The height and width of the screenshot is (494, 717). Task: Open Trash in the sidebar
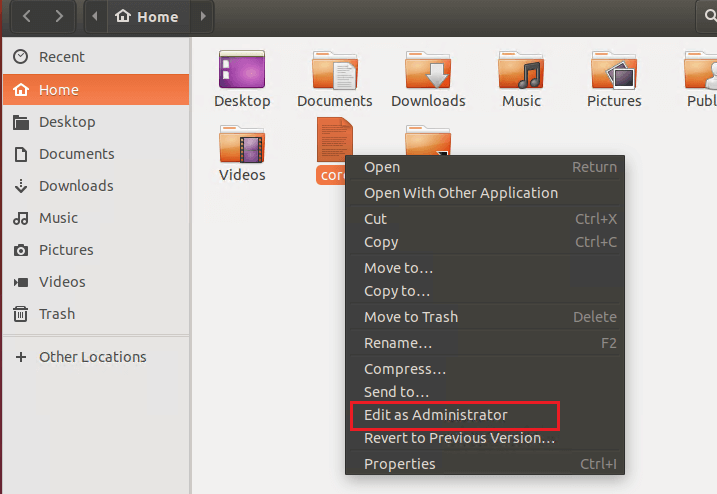point(56,314)
